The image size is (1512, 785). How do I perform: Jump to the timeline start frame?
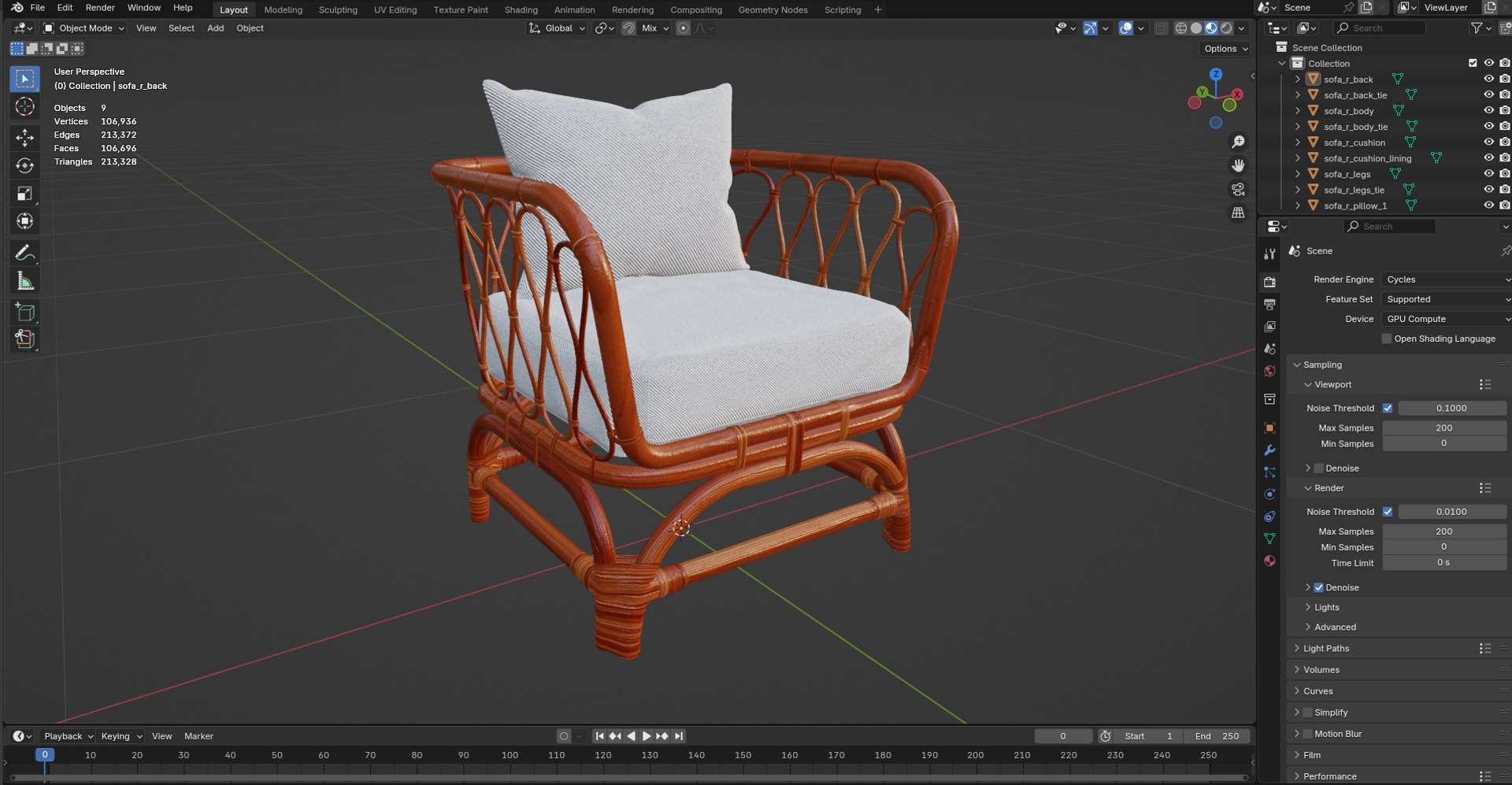point(599,736)
